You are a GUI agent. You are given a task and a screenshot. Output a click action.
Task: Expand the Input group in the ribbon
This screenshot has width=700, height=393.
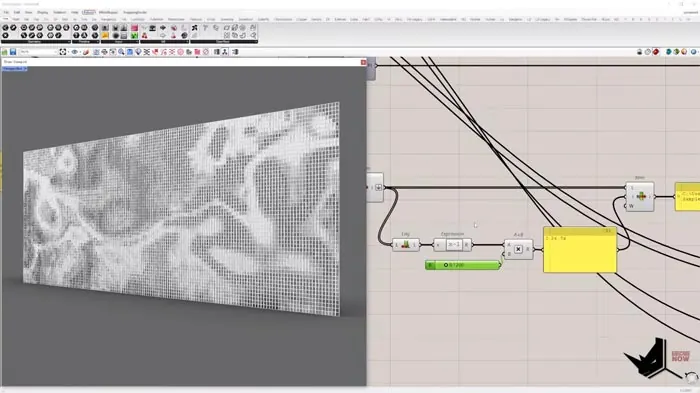tap(119, 42)
